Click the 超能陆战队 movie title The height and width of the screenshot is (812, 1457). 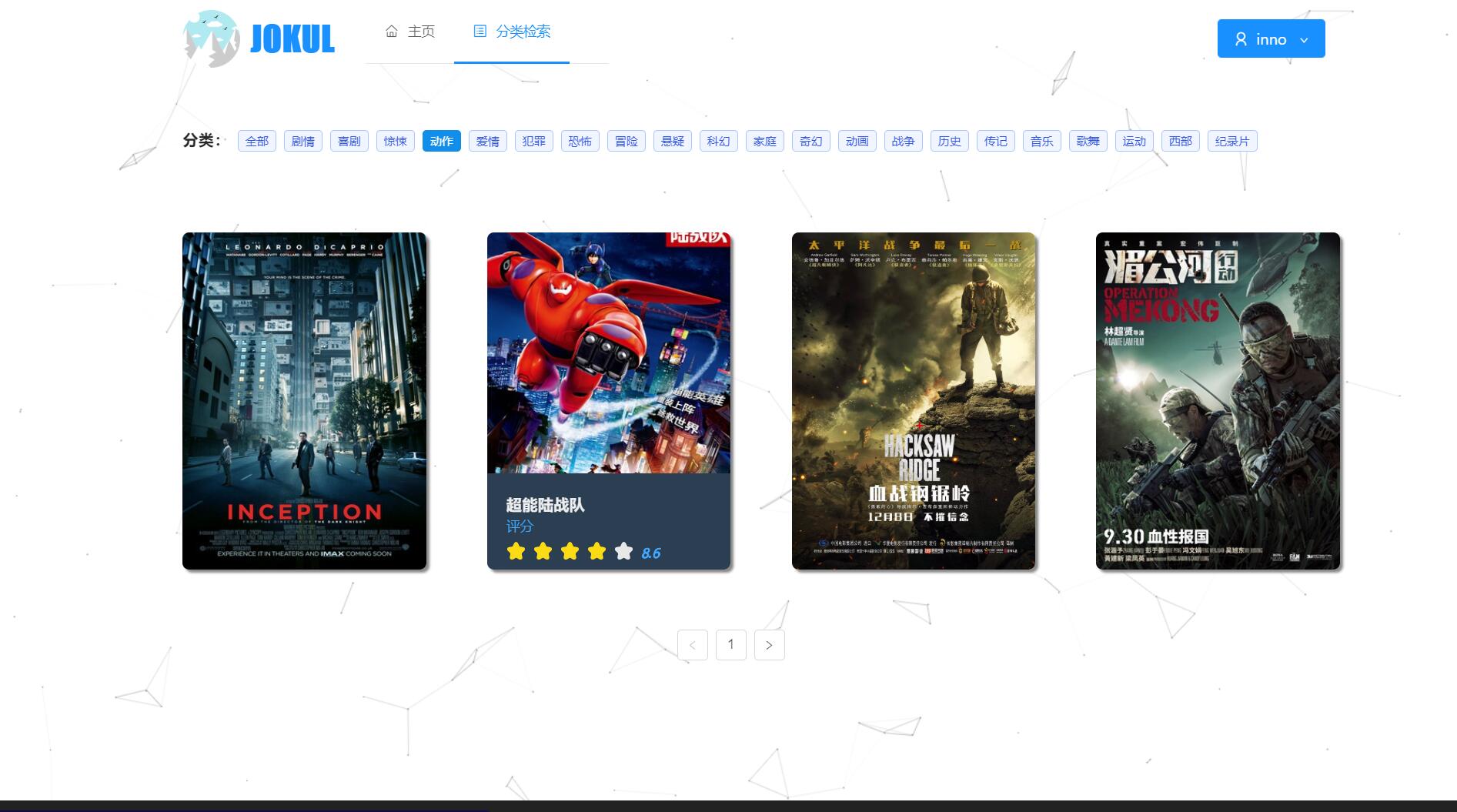click(545, 505)
